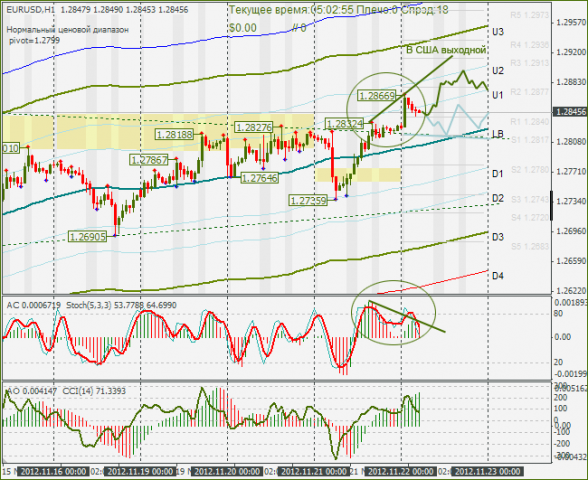Click the 1.27646 price label

pos(260,178)
